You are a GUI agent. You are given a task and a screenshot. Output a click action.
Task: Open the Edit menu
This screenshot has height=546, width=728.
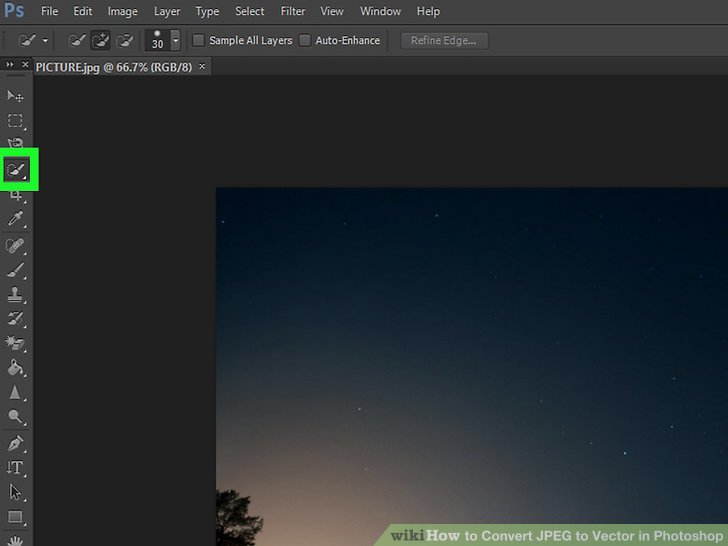click(83, 11)
